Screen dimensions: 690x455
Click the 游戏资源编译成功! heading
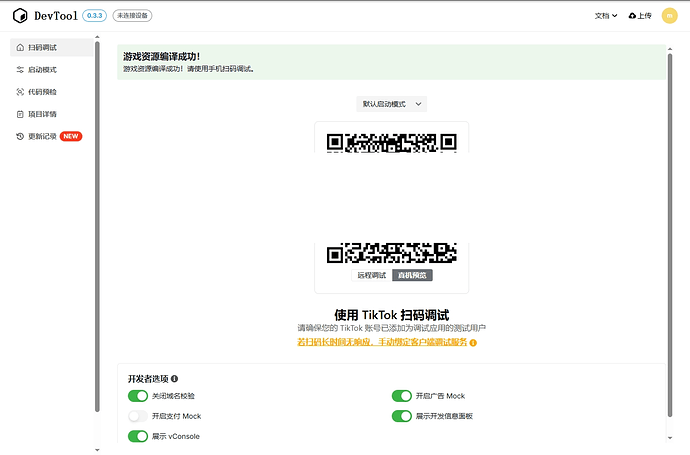(161, 57)
